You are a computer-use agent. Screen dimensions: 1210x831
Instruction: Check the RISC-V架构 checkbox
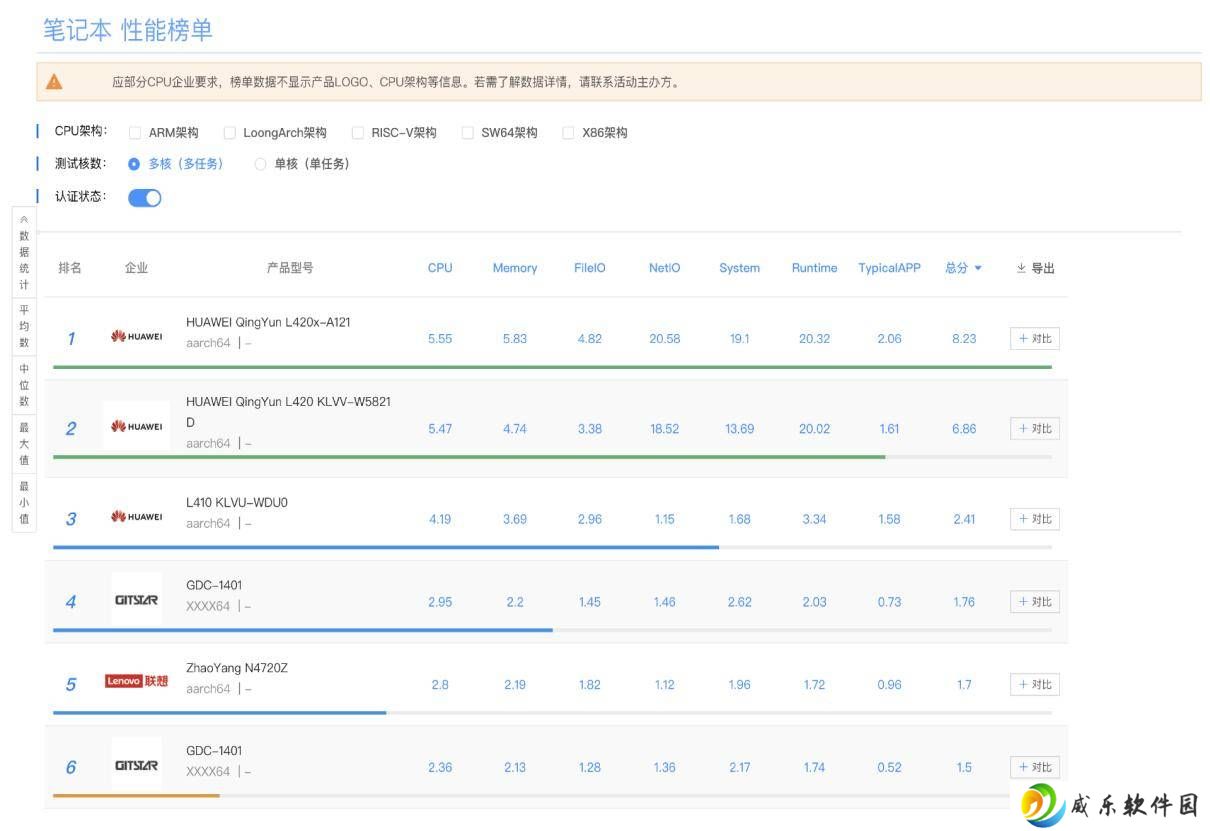pos(358,132)
